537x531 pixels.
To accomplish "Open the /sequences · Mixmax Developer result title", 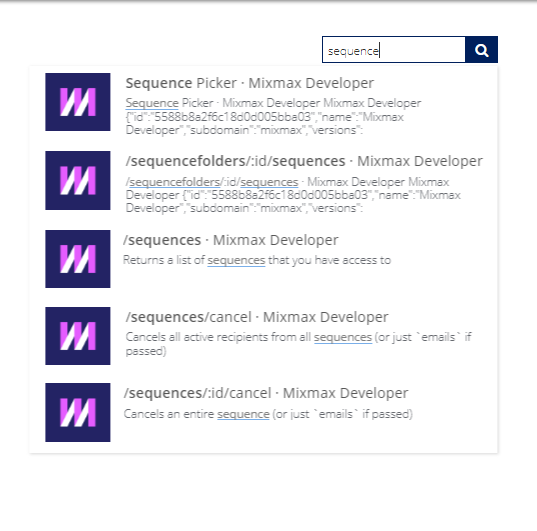I will [230, 240].
